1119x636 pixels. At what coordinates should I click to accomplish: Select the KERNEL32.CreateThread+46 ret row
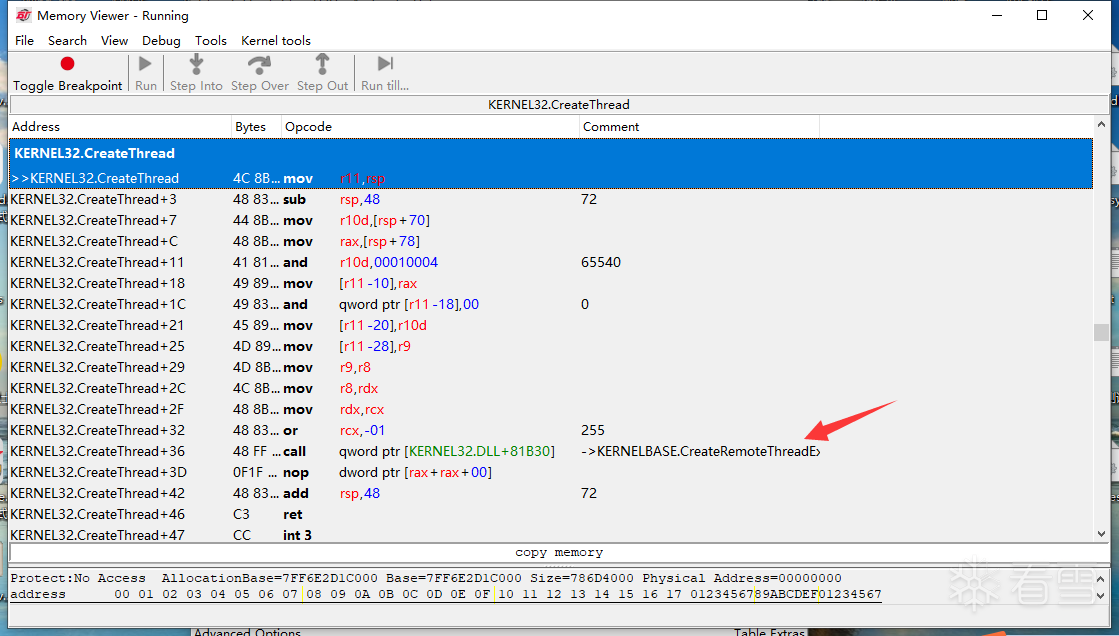(551, 514)
